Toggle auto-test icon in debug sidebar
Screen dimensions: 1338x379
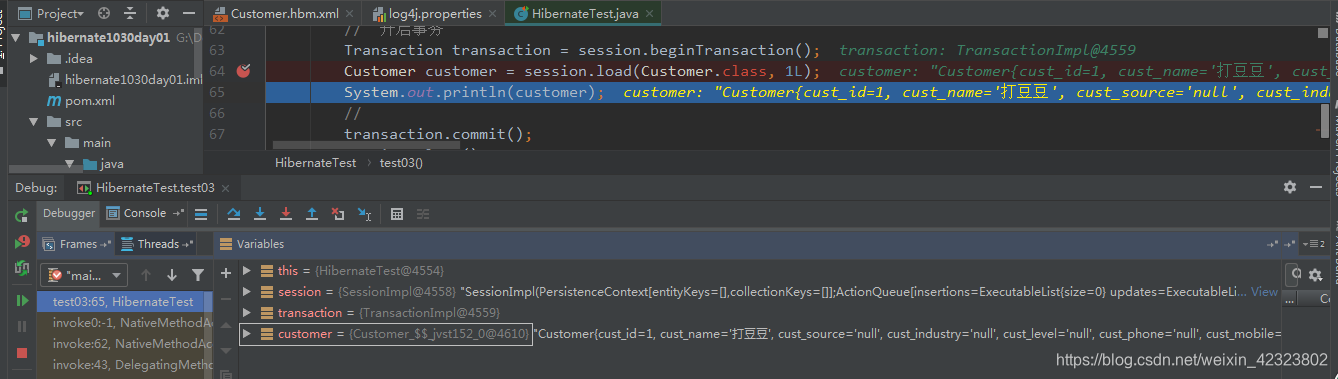(x=21, y=268)
